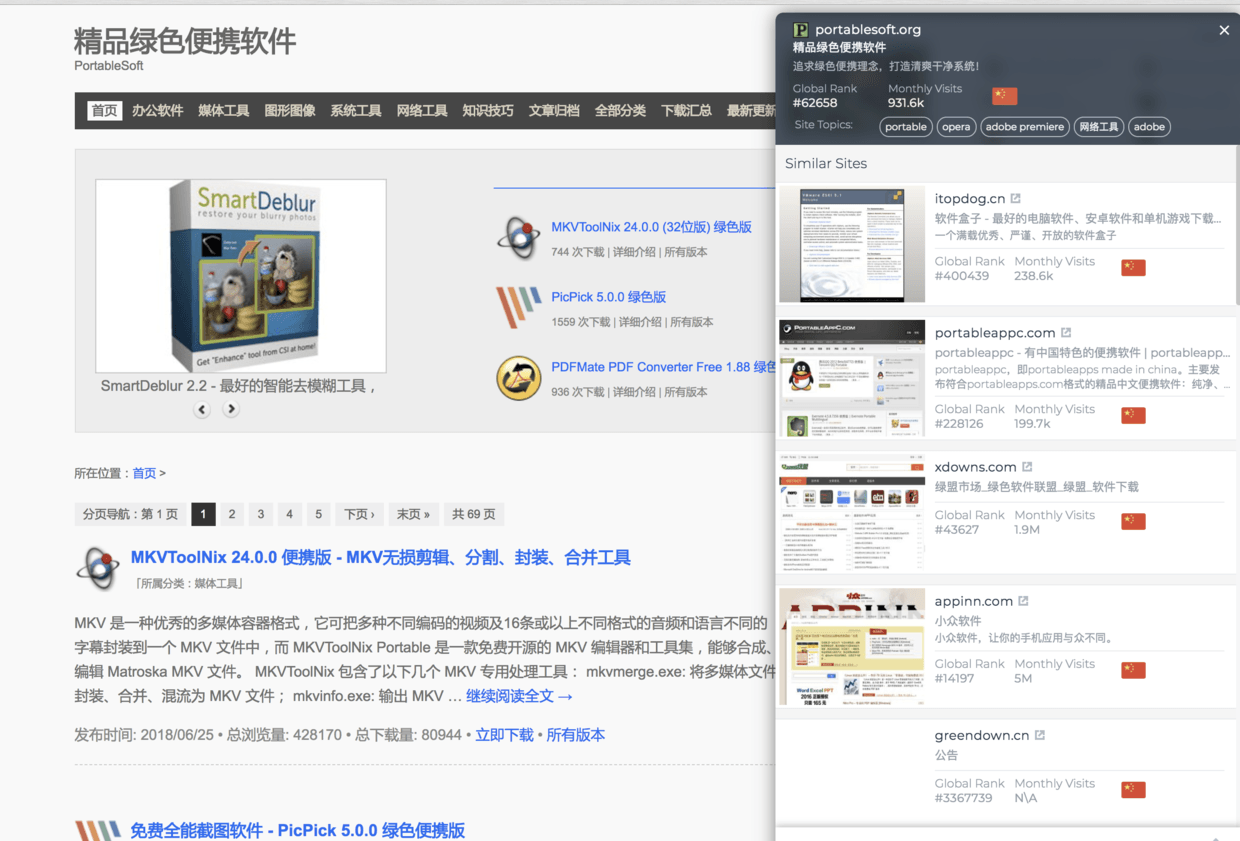Go to pagination page 5
This screenshot has width=1240, height=841.
tap(319, 514)
